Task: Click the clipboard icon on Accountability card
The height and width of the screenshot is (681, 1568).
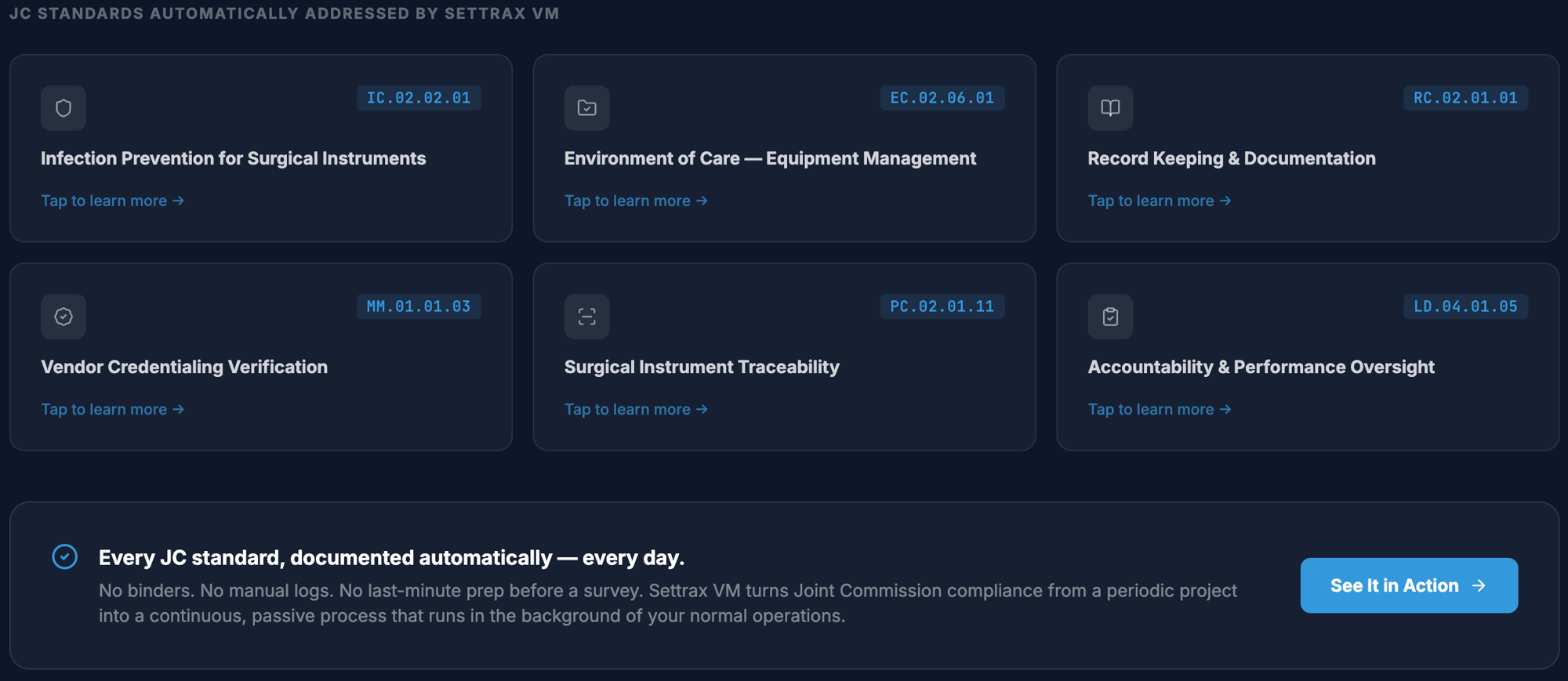Action: (x=1110, y=317)
